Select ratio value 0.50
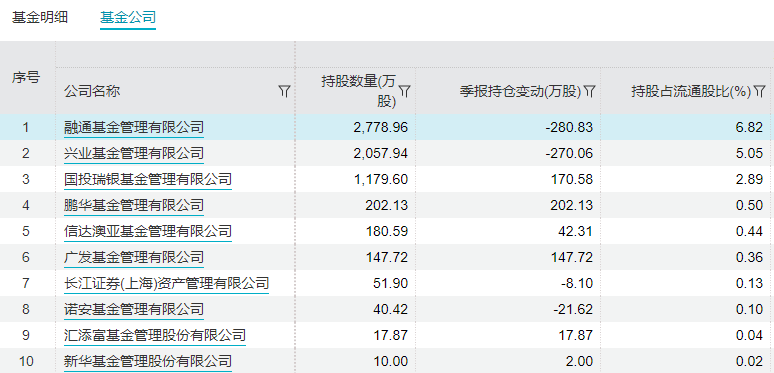774x373 pixels. coord(749,205)
